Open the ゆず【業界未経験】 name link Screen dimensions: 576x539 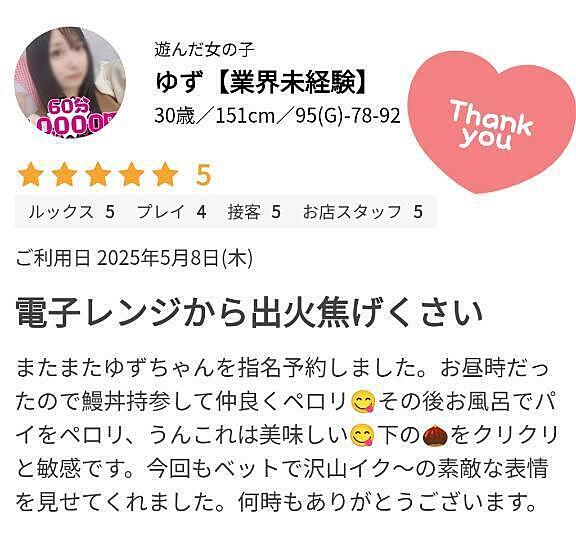261,82
